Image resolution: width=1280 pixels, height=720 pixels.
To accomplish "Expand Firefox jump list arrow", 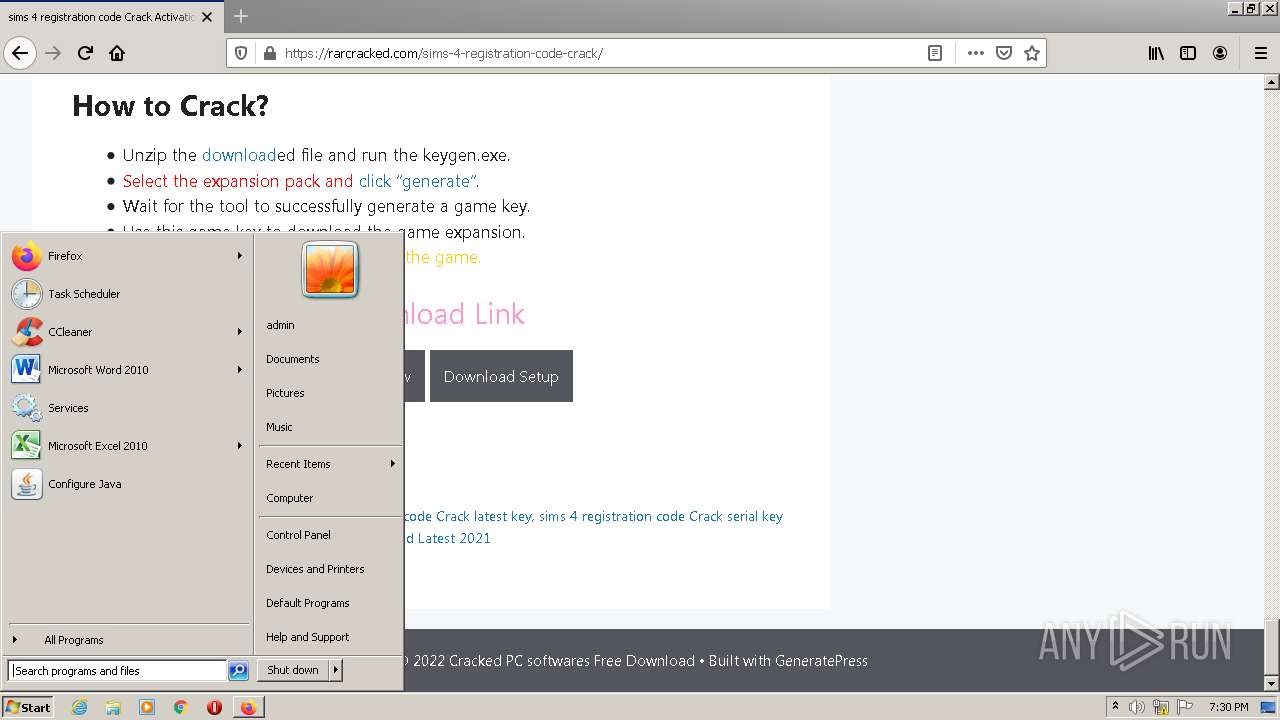I will [239, 256].
